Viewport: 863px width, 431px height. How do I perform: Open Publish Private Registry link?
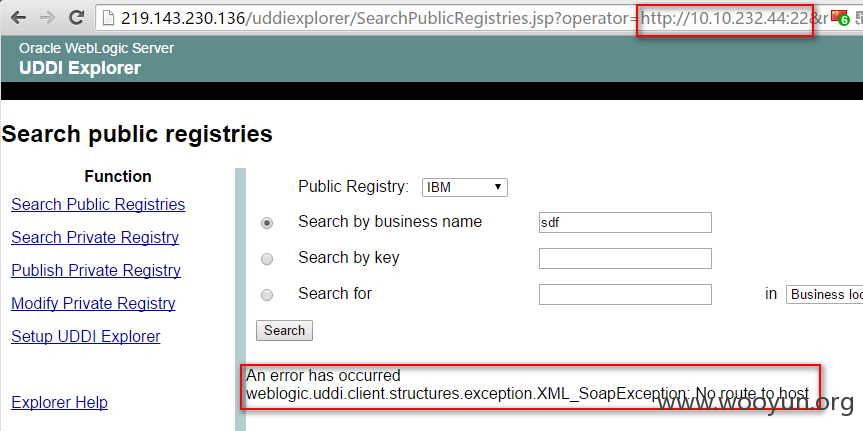[96, 270]
